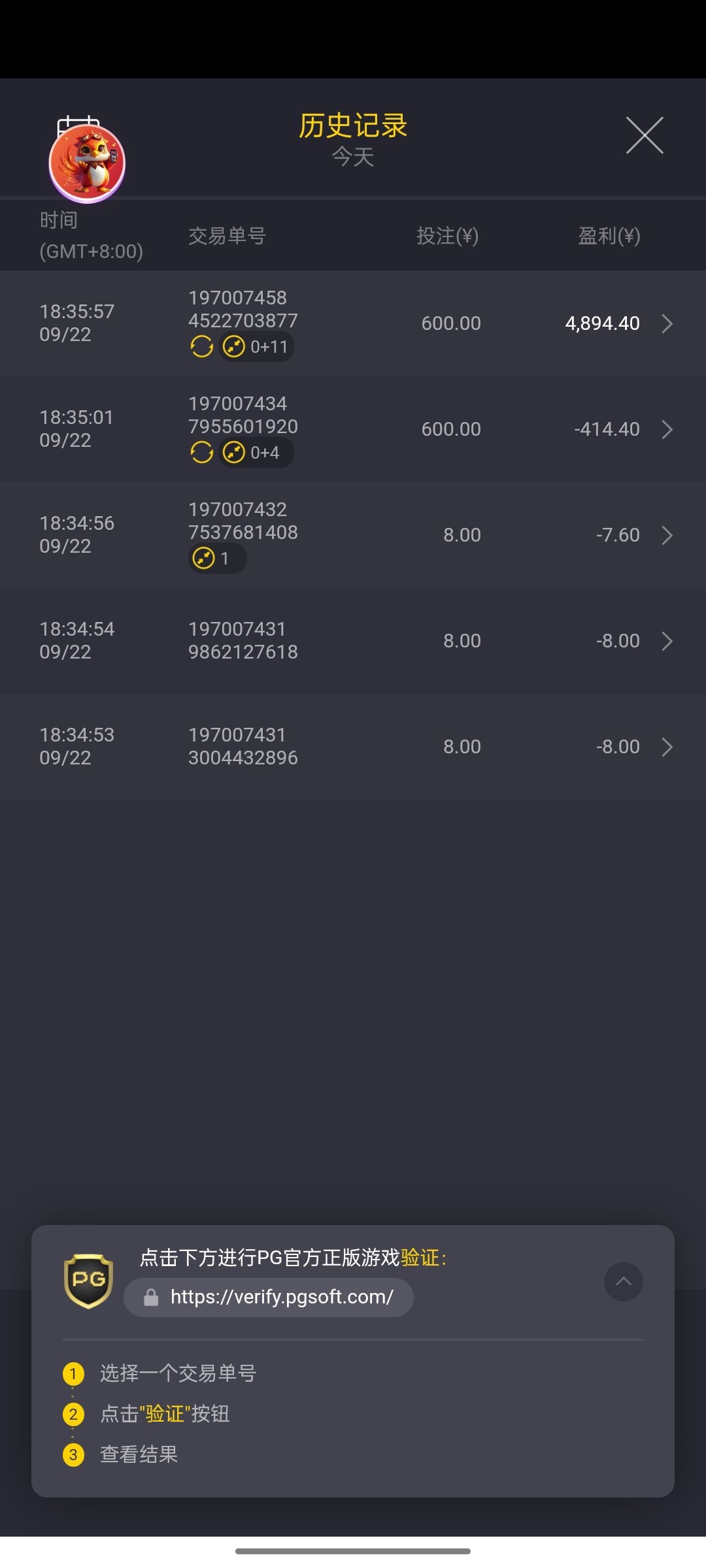Open details arrow for the -7.60 record
706x1568 pixels.
(667, 535)
